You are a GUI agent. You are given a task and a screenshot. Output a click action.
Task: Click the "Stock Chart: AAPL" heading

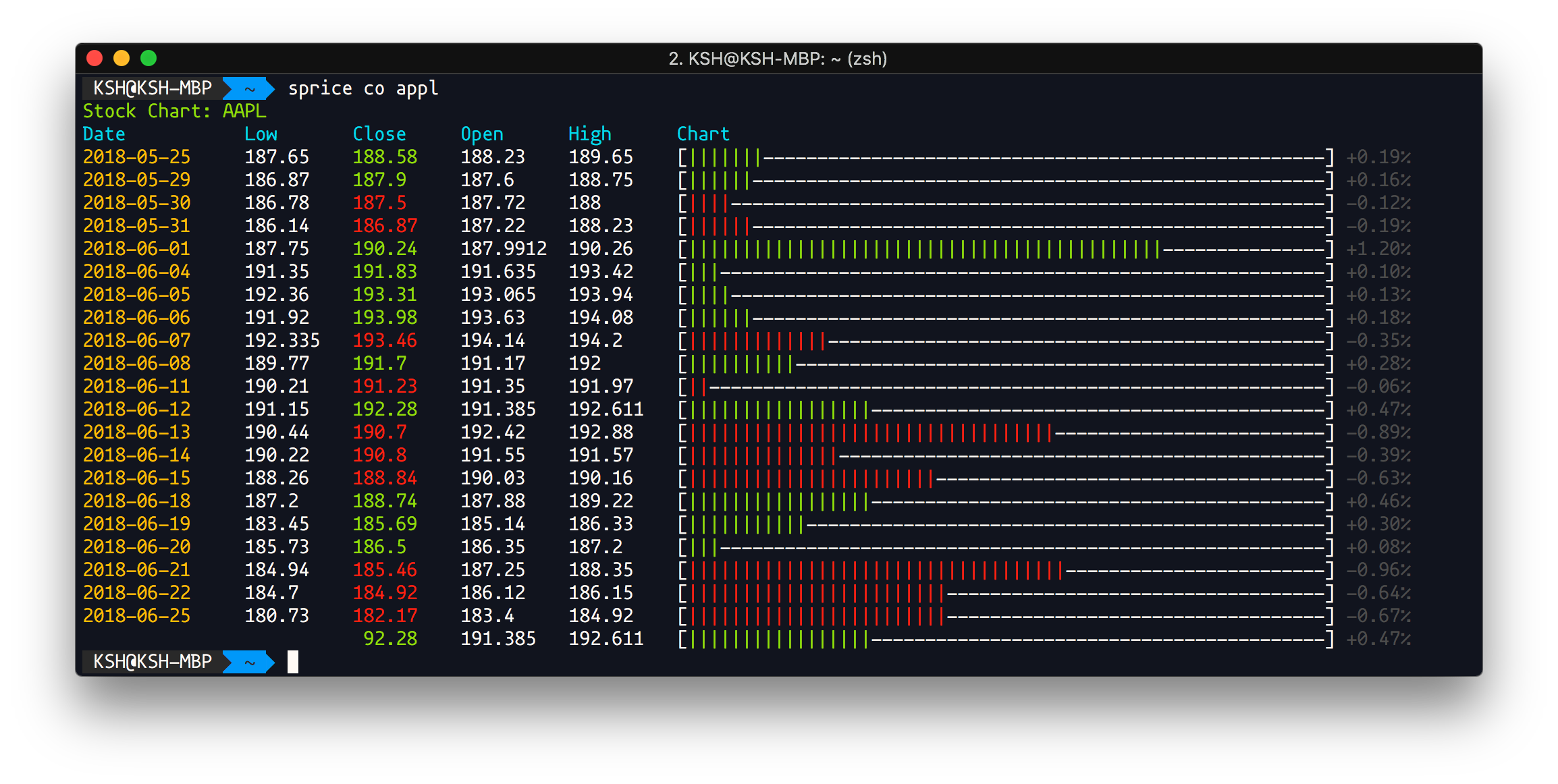tap(174, 111)
